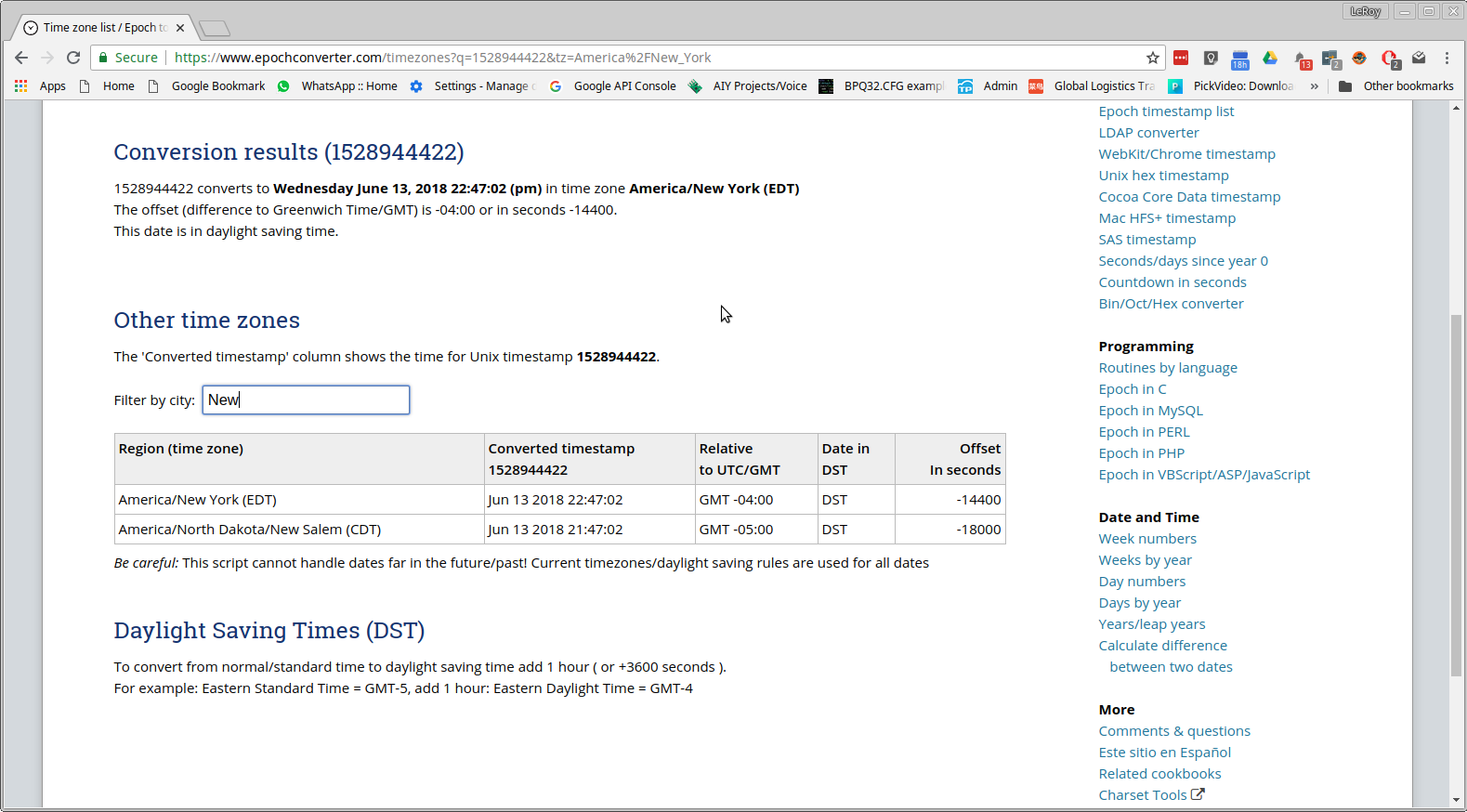The width and height of the screenshot is (1467, 812).
Task: Click the BPQ32.CFG bookmark icon
Action: point(826,86)
